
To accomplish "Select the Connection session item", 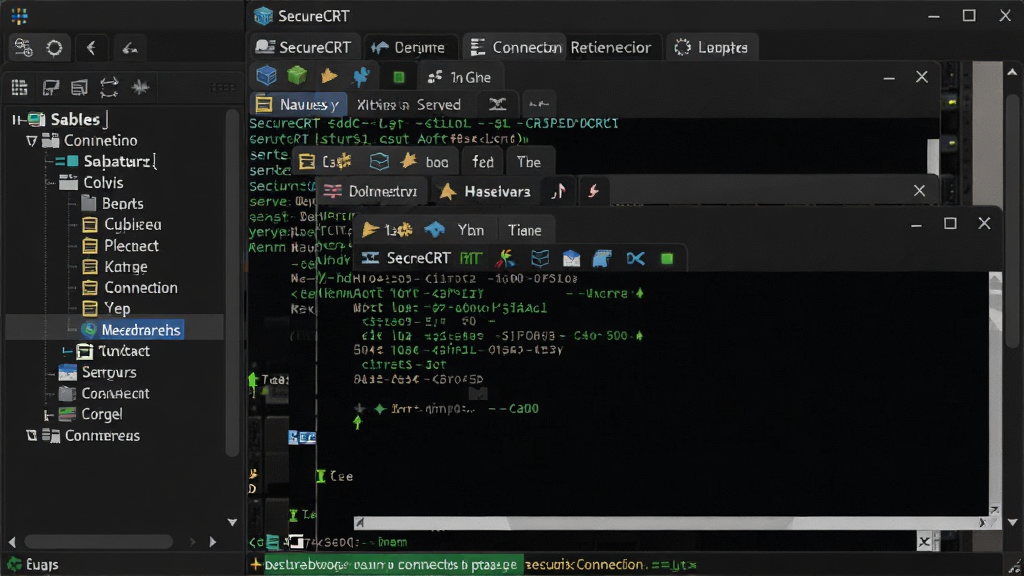I will coord(140,288).
